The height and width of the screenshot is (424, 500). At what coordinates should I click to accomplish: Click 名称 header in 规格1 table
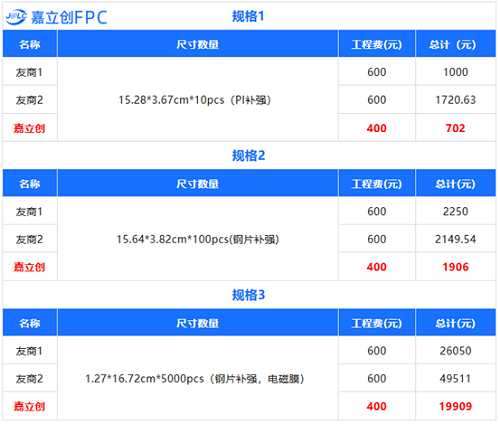pos(30,44)
